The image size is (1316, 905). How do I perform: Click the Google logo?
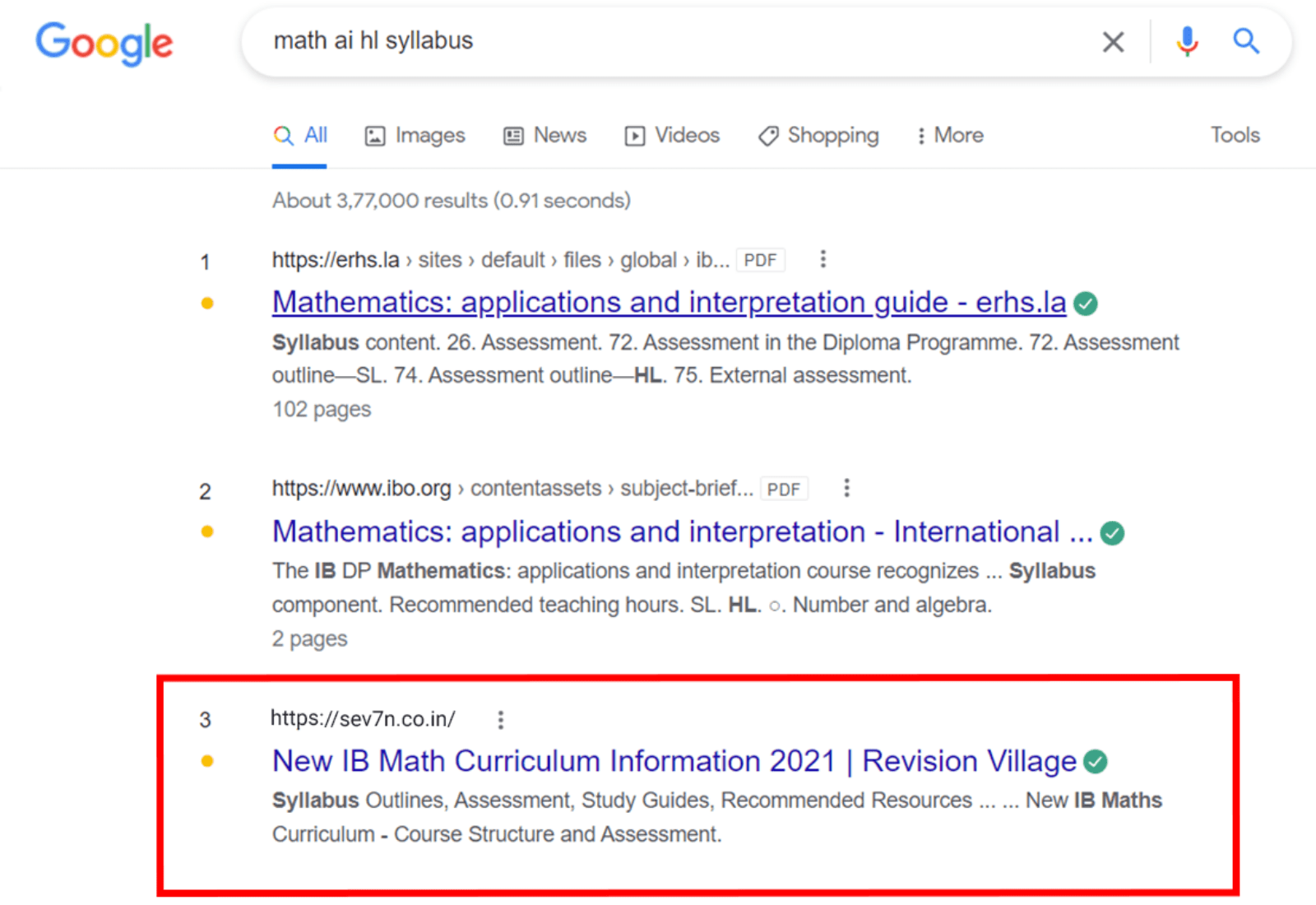pos(104,42)
